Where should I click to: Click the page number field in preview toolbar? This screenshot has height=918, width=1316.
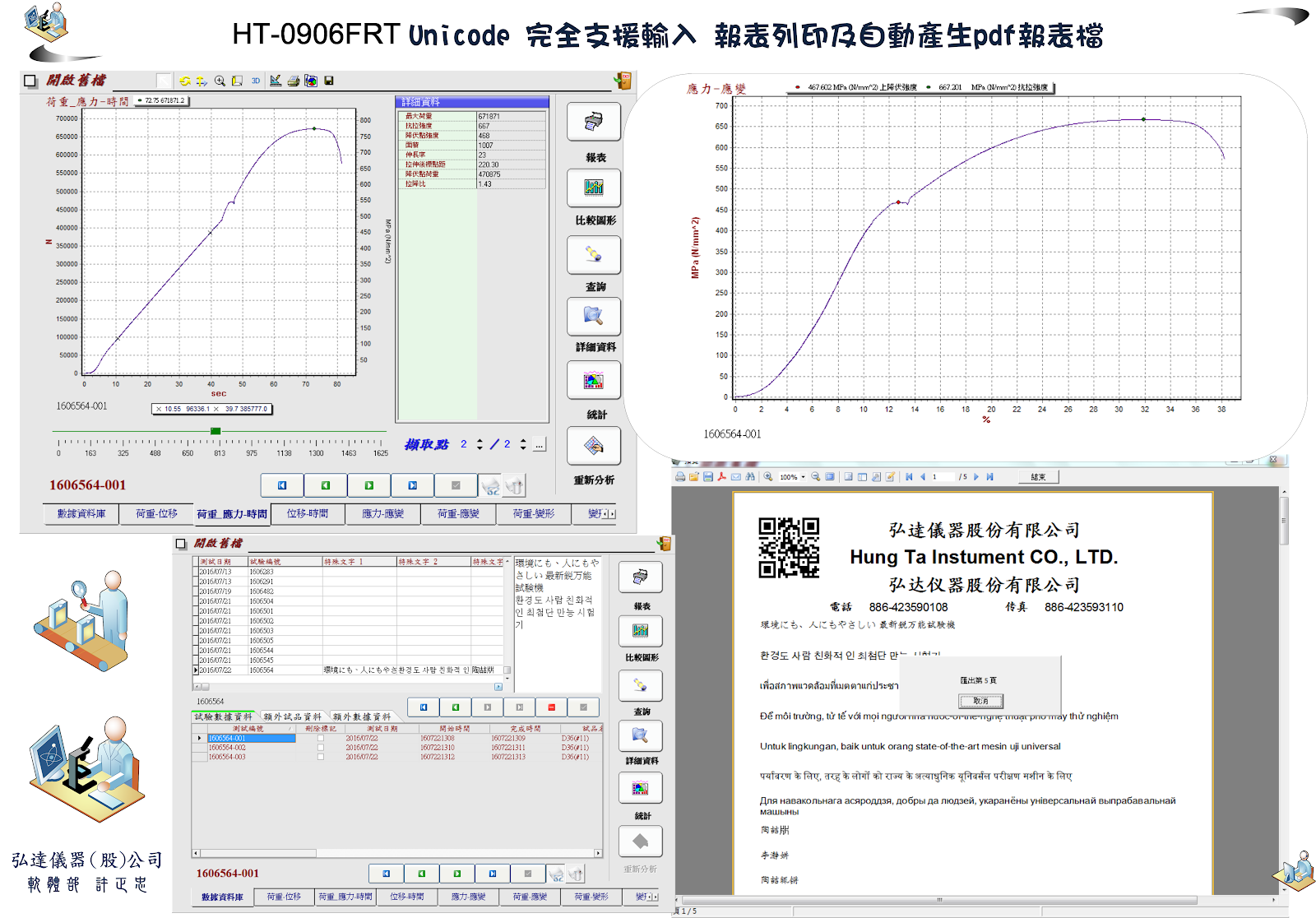pos(943,477)
